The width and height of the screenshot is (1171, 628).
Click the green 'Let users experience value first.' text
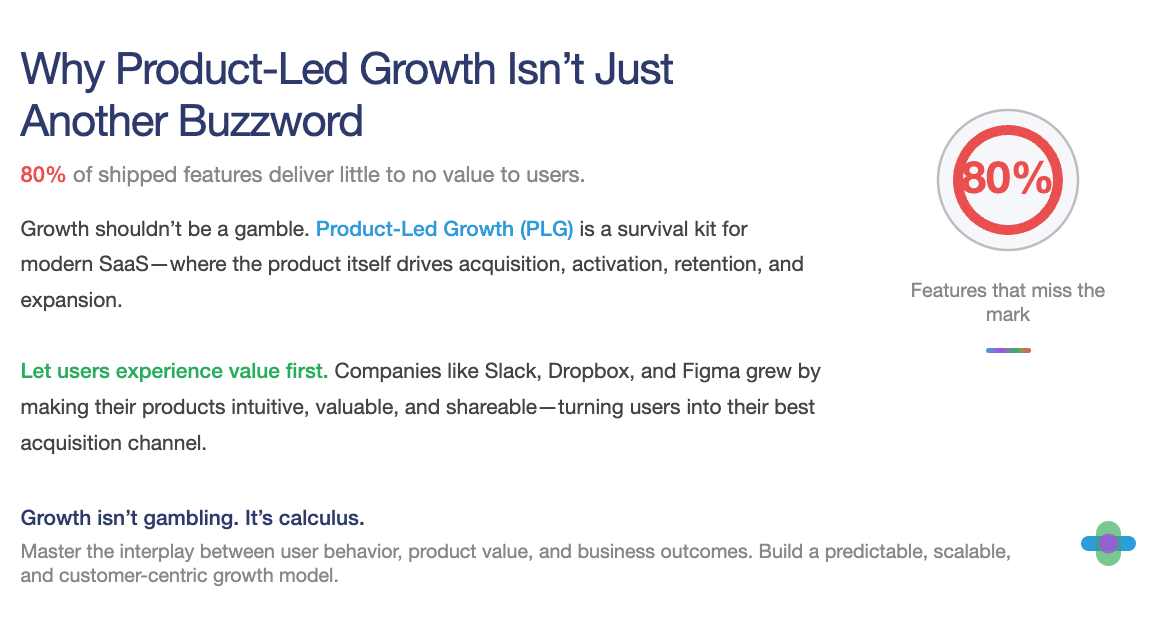coord(174,371)
